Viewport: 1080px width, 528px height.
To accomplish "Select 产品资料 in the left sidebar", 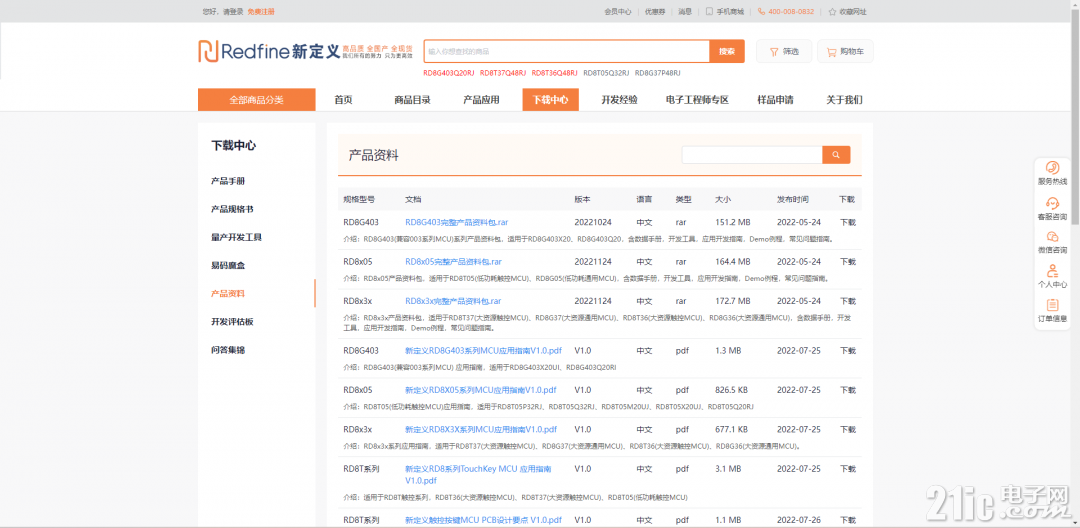I will coord(227,293).
